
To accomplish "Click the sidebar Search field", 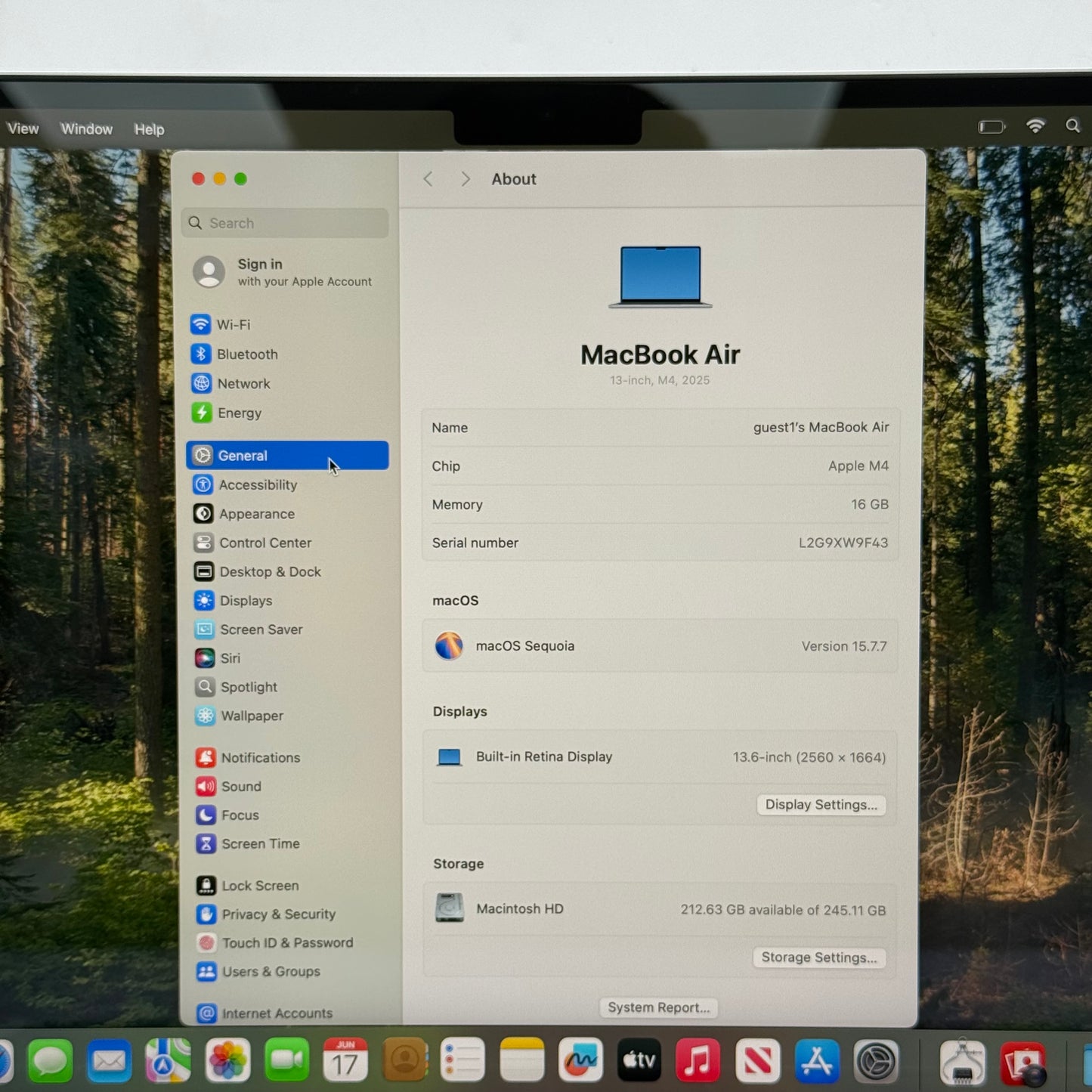I will [285, 223].
